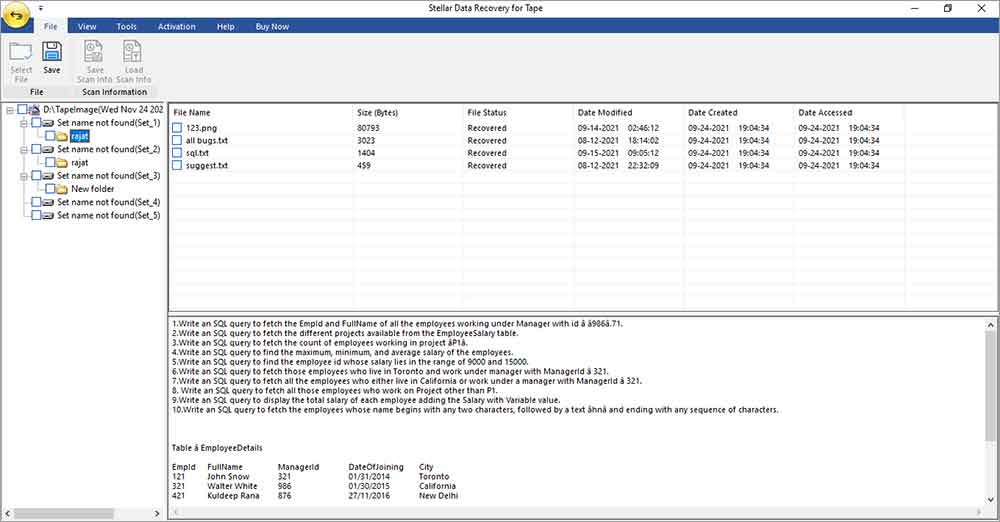The height and width of the screenshot is (522, 1000).
Task: Click the Load Scan Info icon
Action: pyautogui.click(x=131, y=53)
